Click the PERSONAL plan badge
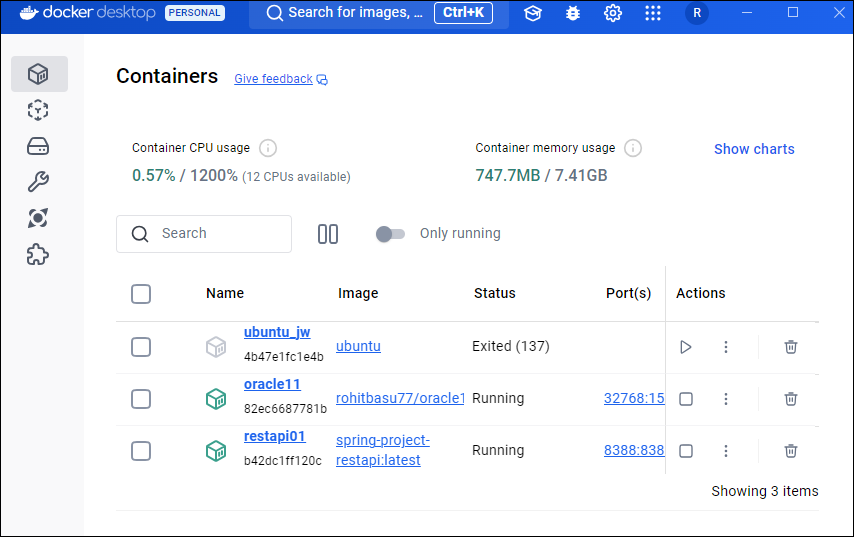This screenshot has height=537, width=854. (194, 13)
